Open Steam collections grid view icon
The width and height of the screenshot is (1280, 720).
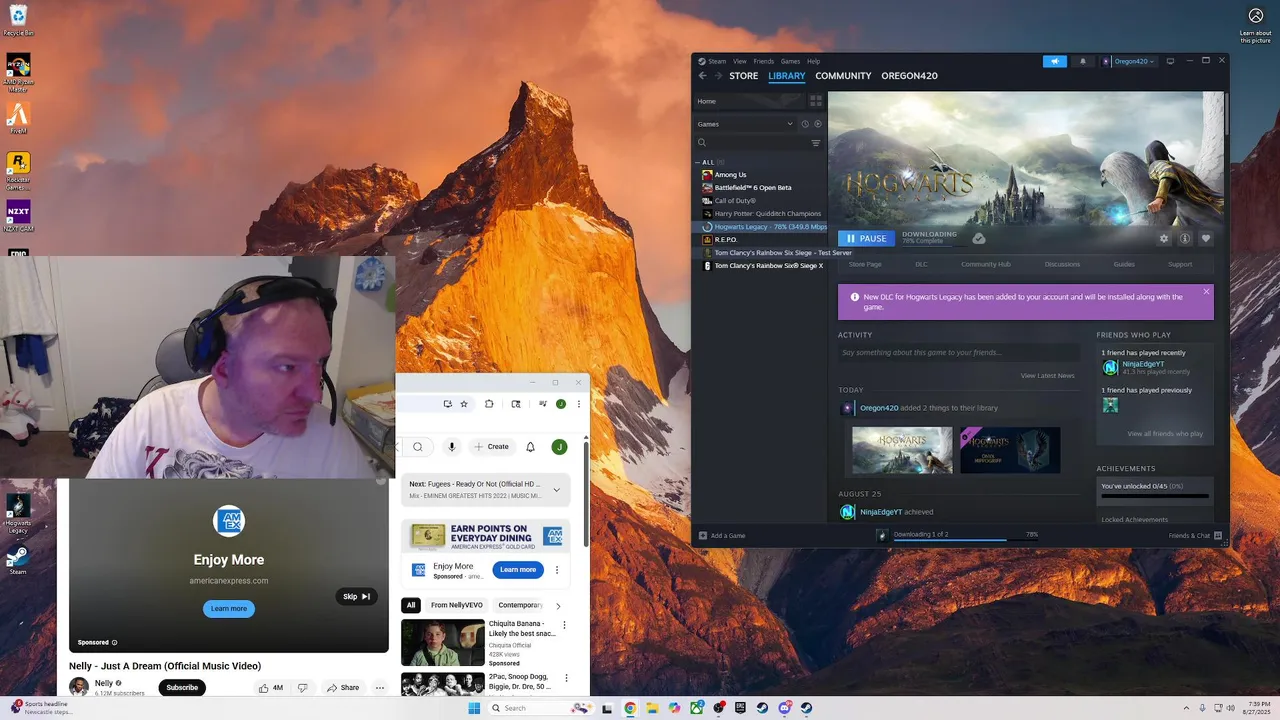click(816, 101)
